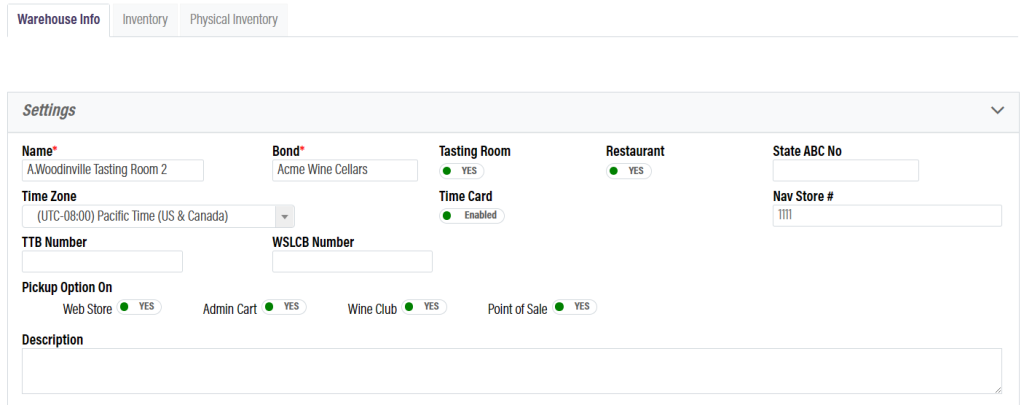Disable the Time Card toggle

pyautogui.click(x=472, y=215)
